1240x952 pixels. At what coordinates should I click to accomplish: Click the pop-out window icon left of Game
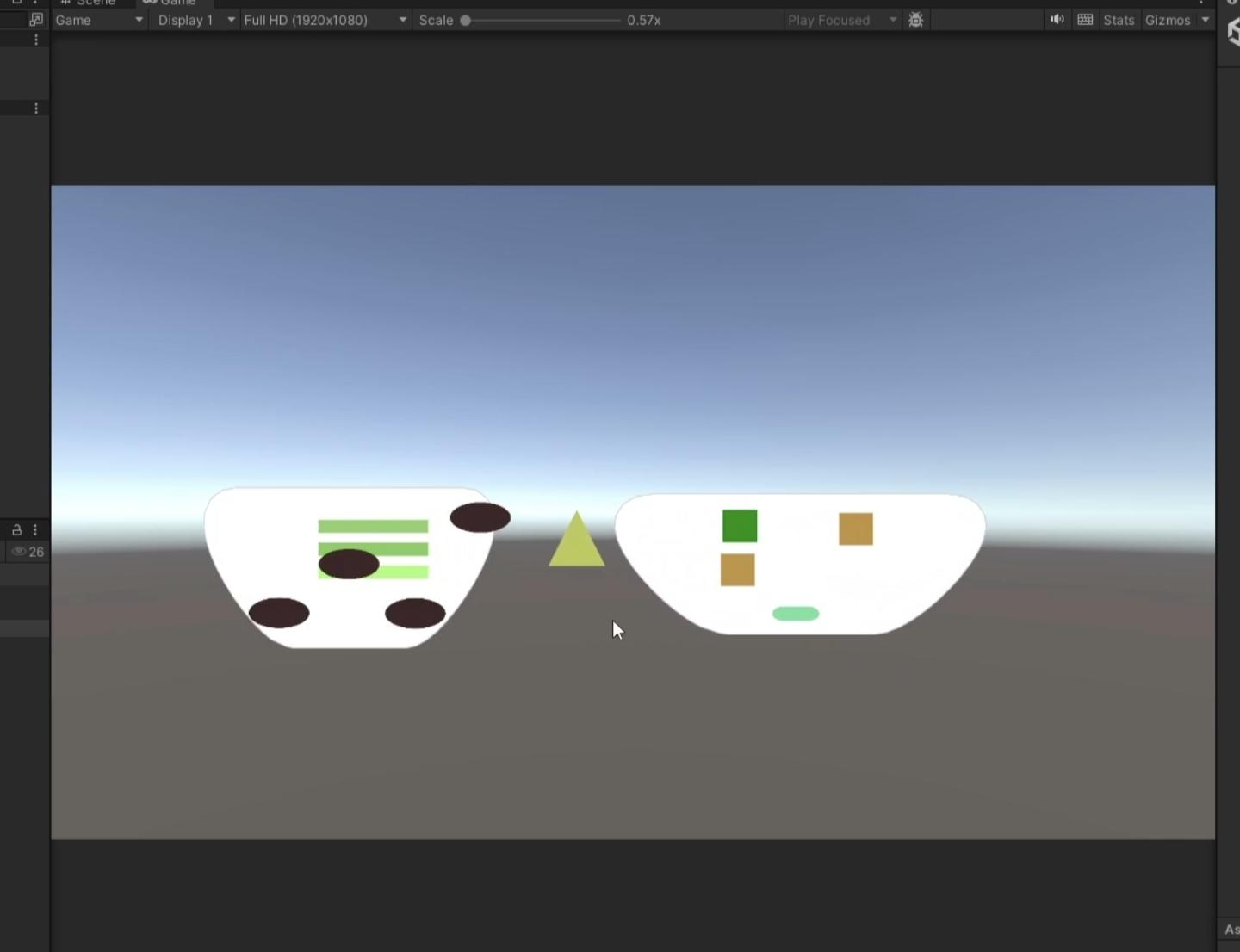pos(35,19)
